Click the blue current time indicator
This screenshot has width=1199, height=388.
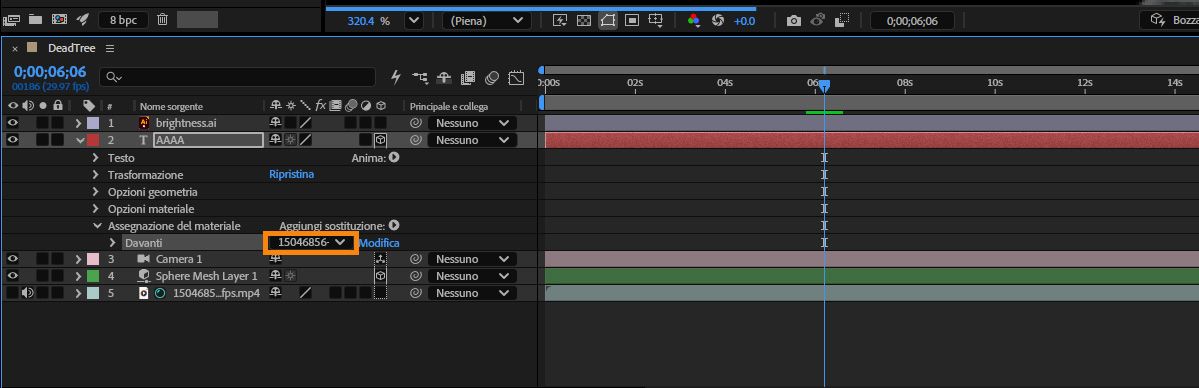tap(824, 86)
